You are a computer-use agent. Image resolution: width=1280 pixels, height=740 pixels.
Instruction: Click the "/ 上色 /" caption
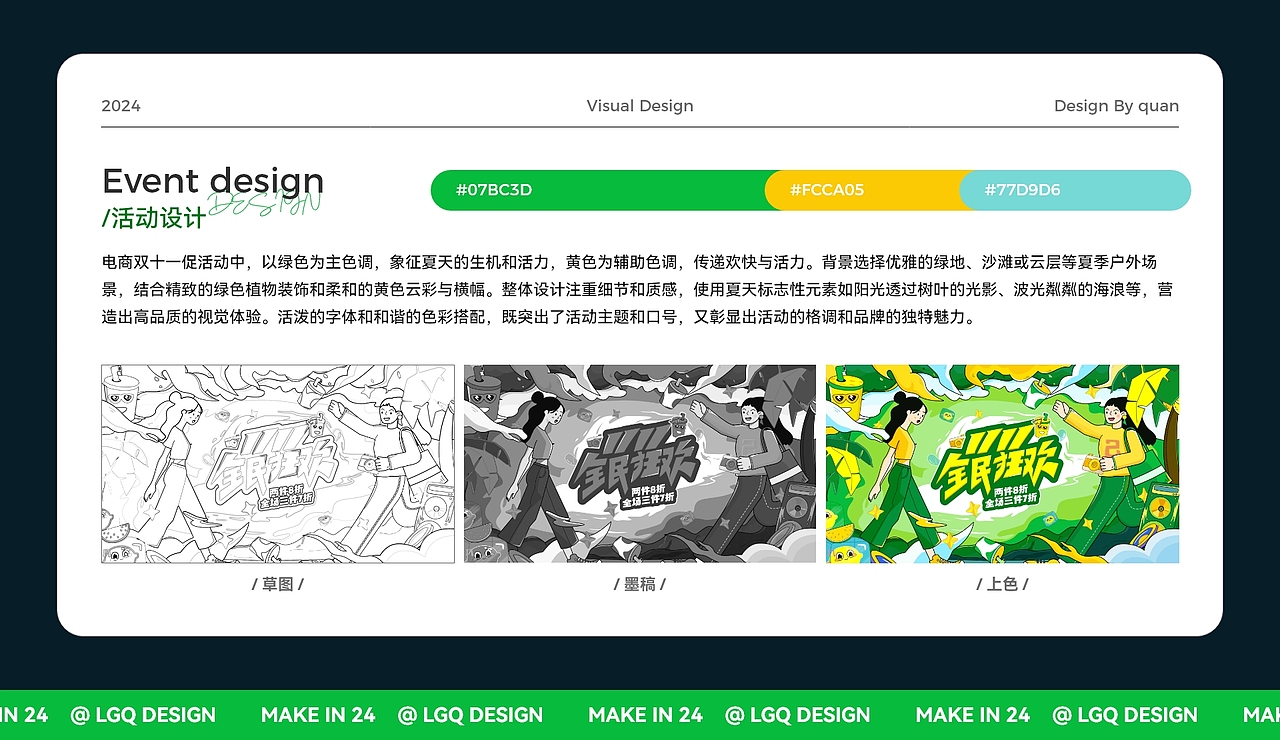(x=1002, y=584)
